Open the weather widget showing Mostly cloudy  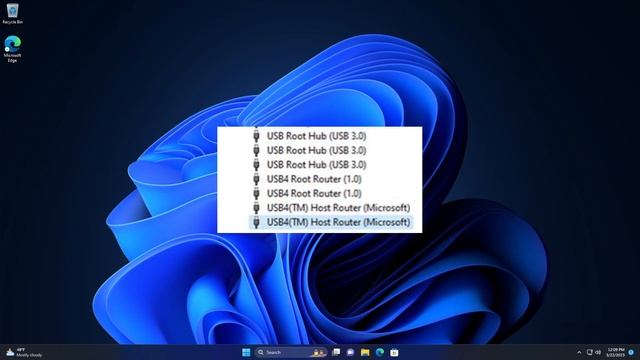pos(24,352)
